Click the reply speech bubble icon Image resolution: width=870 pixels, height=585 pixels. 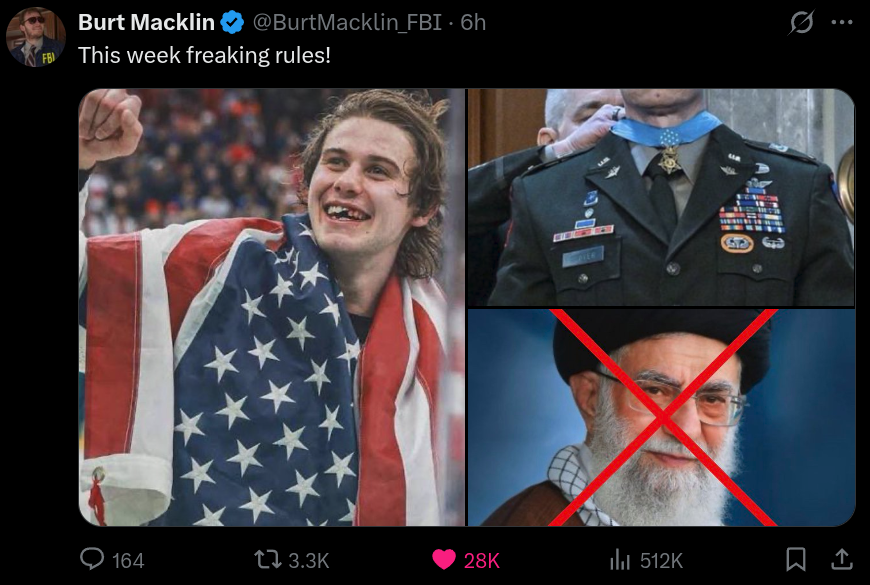coord(92,559)
